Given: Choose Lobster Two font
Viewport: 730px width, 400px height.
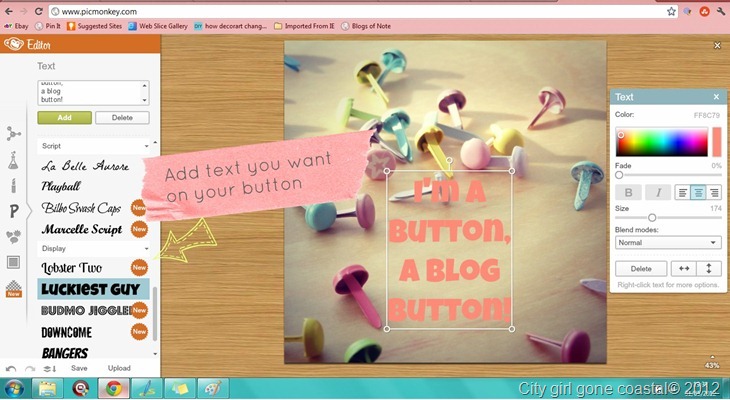Looking at the screenshot, I should (72, 268).
